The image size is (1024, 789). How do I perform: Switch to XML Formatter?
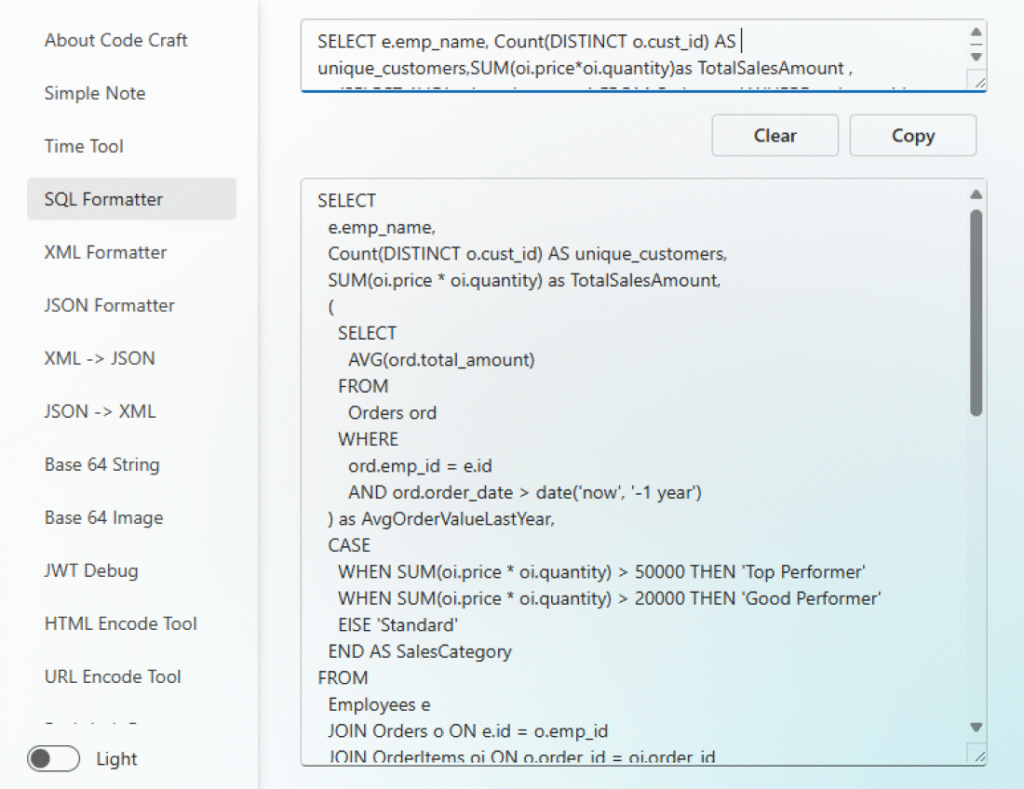[x=105, y=252]
